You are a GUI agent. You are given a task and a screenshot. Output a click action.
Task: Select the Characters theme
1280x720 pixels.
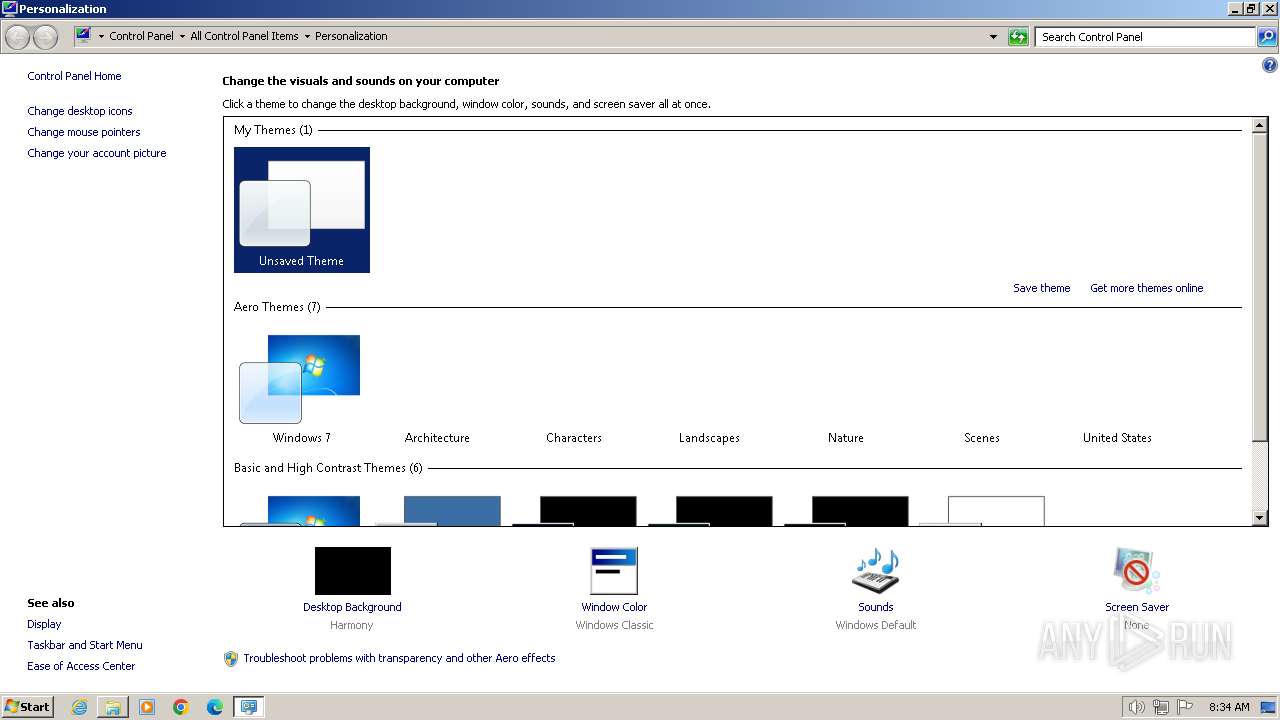click(574, 389)
